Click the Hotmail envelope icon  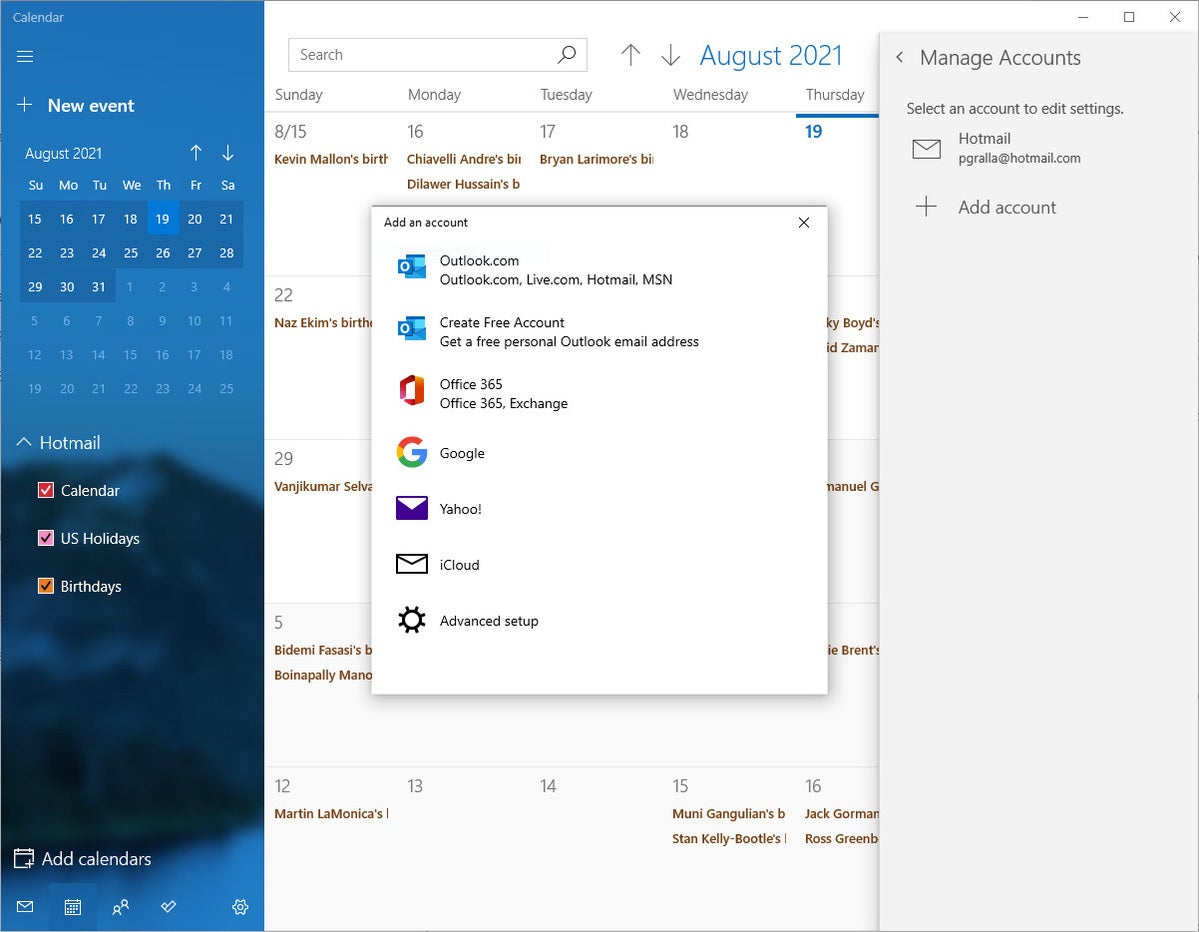[927, 148]
